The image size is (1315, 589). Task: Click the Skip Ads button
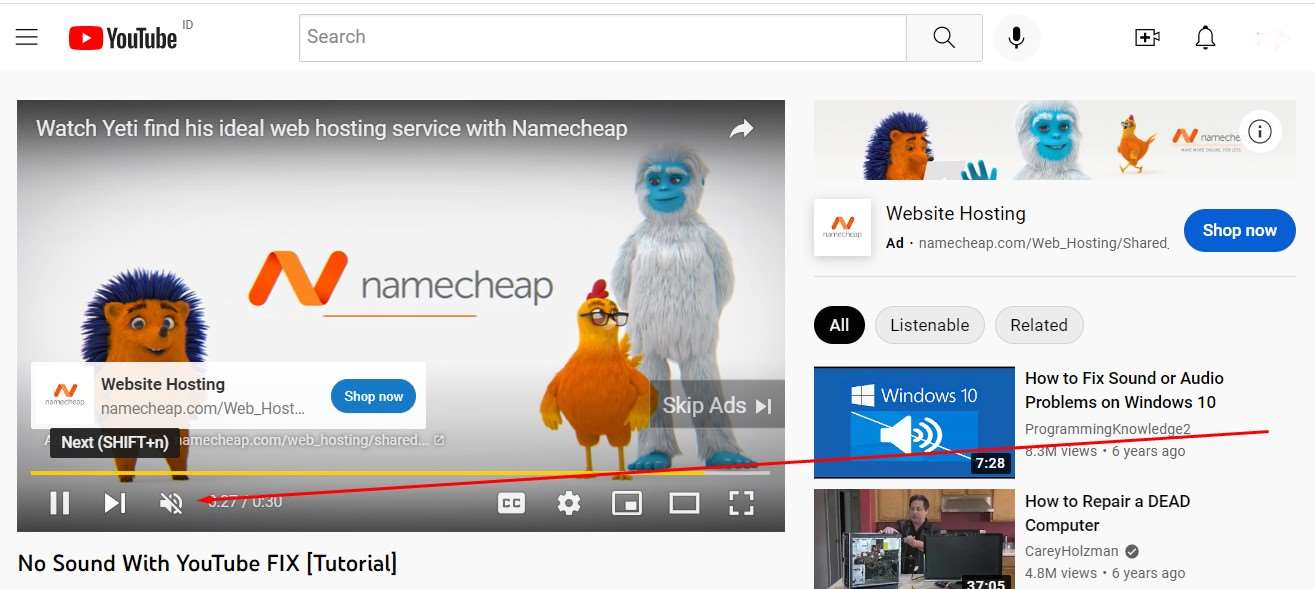[x=717, y=405]
